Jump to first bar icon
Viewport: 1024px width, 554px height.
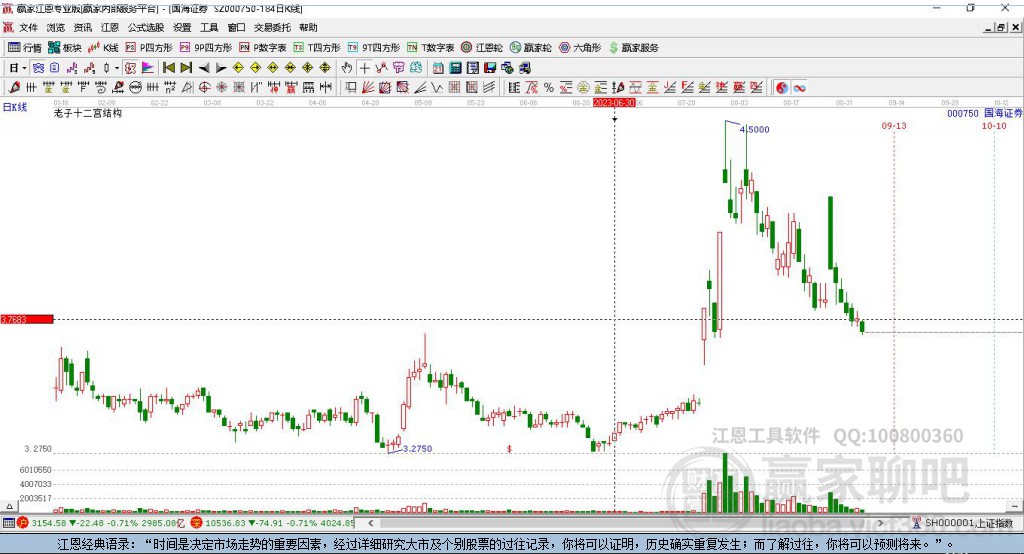(168, 68)
